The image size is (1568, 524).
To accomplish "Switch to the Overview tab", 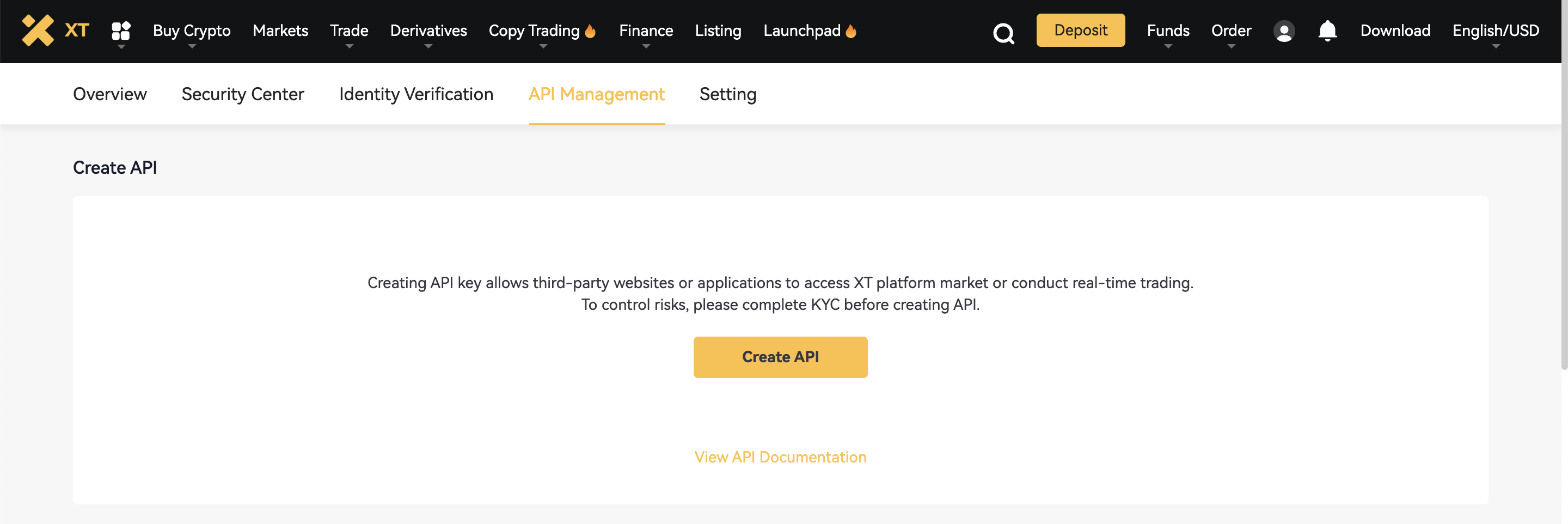I will [x=109, y=94].
